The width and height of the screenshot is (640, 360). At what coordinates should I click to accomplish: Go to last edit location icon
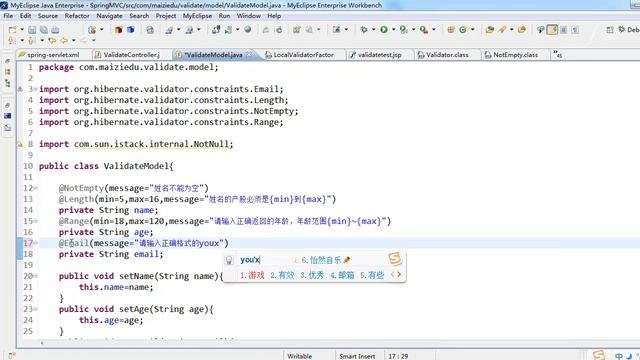point(52,40)
